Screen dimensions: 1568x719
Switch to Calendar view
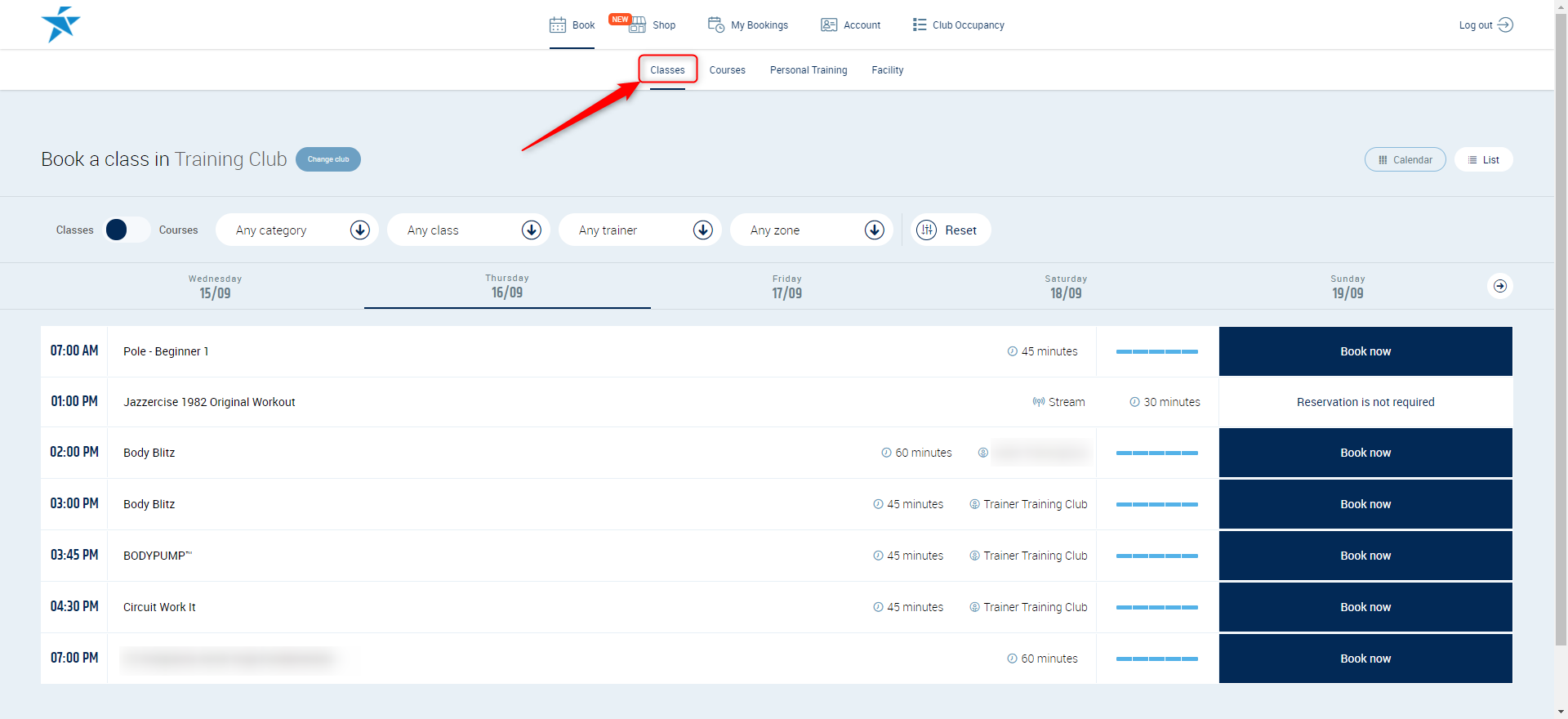click(x=1405, y=160)
